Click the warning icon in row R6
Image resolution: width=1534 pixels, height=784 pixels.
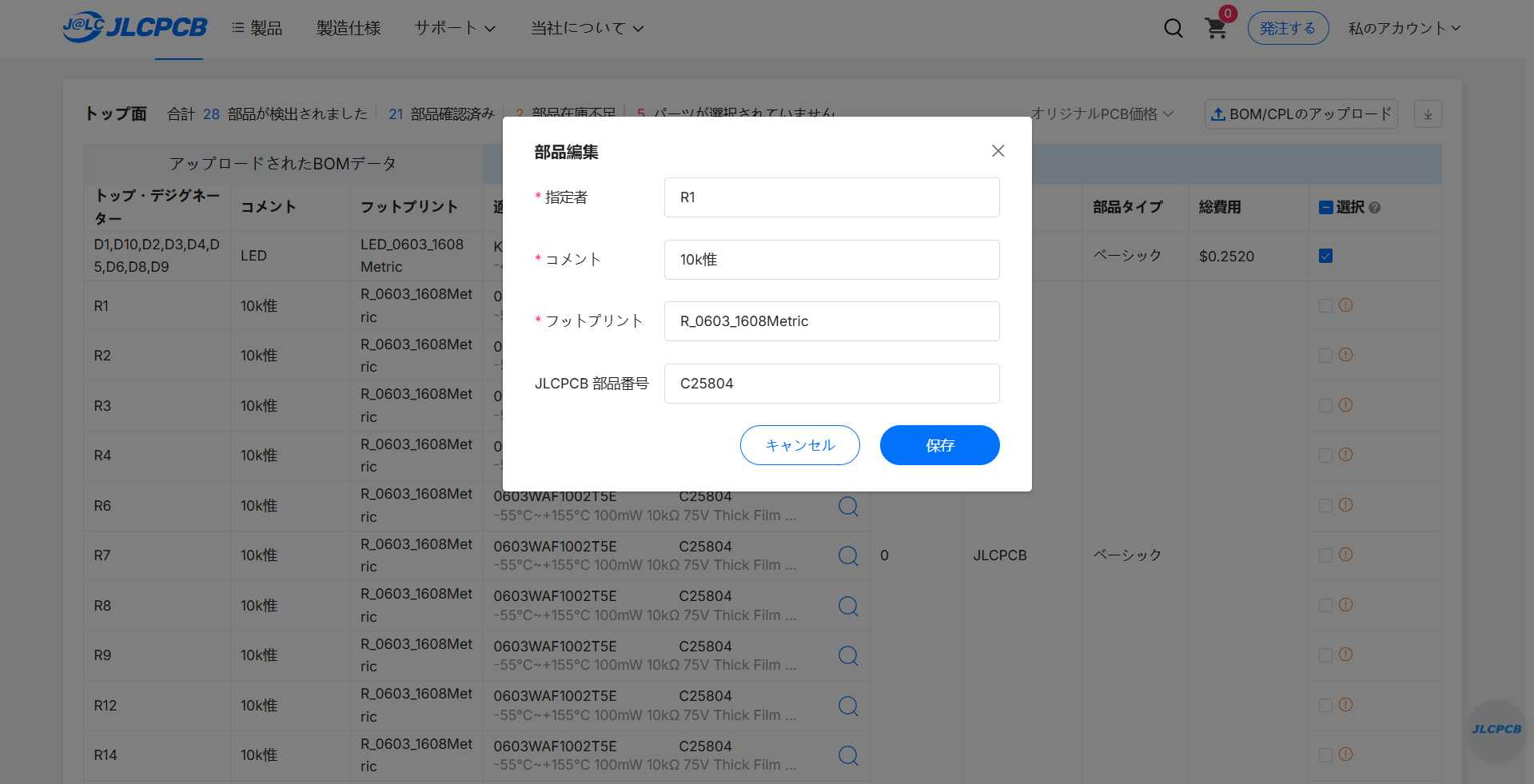coord(1346,504)
